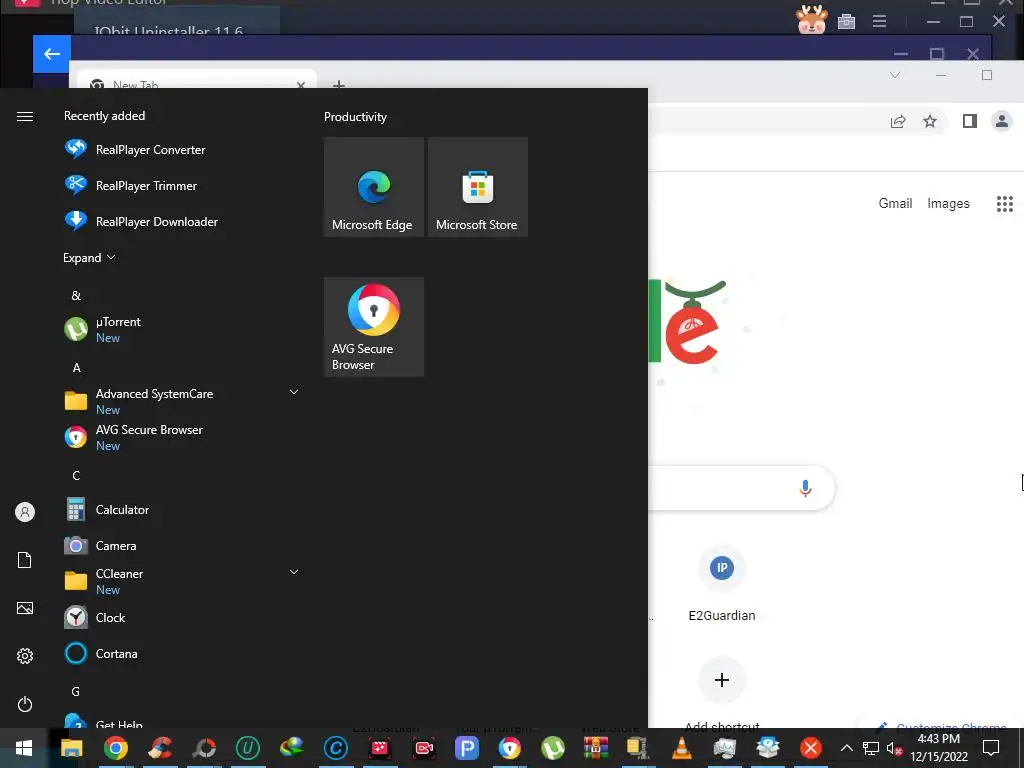The width and height of the screenshot is (1024, 768).
Task: Open µTorrent on the taskbar
Action: 553,748
